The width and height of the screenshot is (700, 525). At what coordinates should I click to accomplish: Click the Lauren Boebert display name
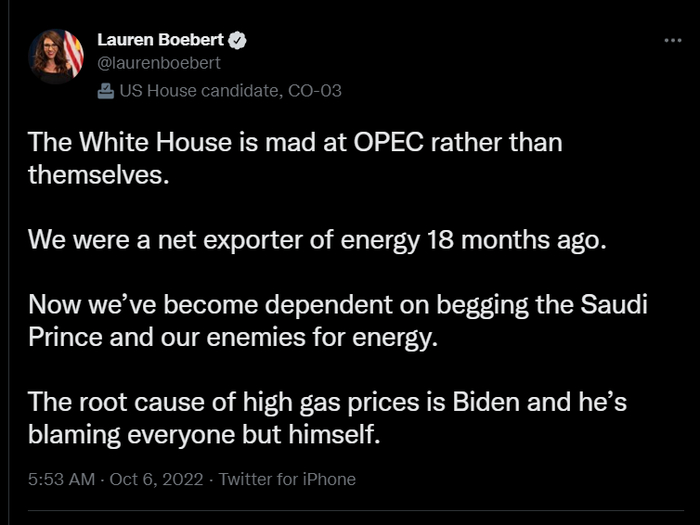[162, 40]
